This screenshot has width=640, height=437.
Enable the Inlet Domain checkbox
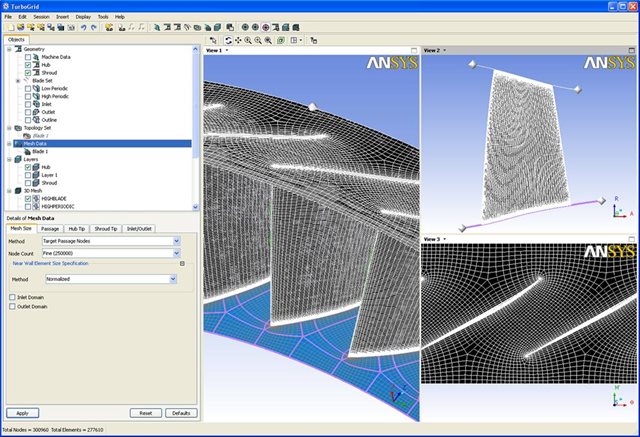point(12,297)
